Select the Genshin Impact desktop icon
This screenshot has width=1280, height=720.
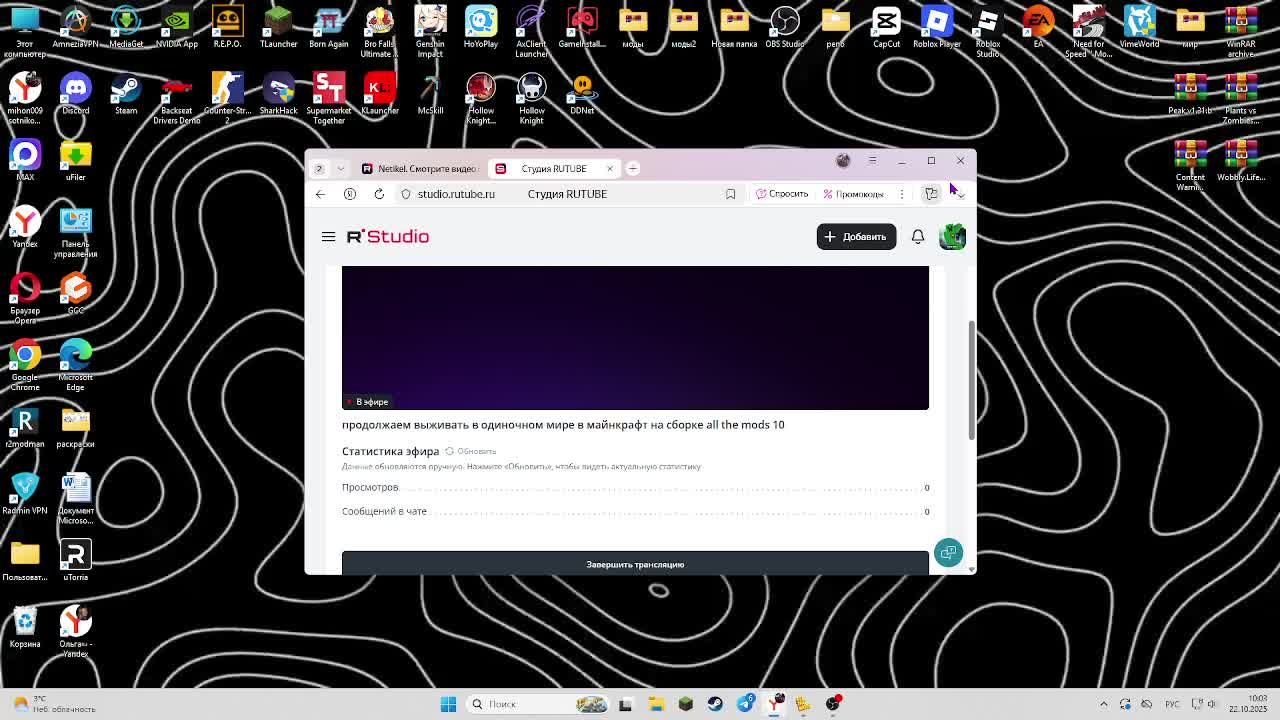point(430,31)
